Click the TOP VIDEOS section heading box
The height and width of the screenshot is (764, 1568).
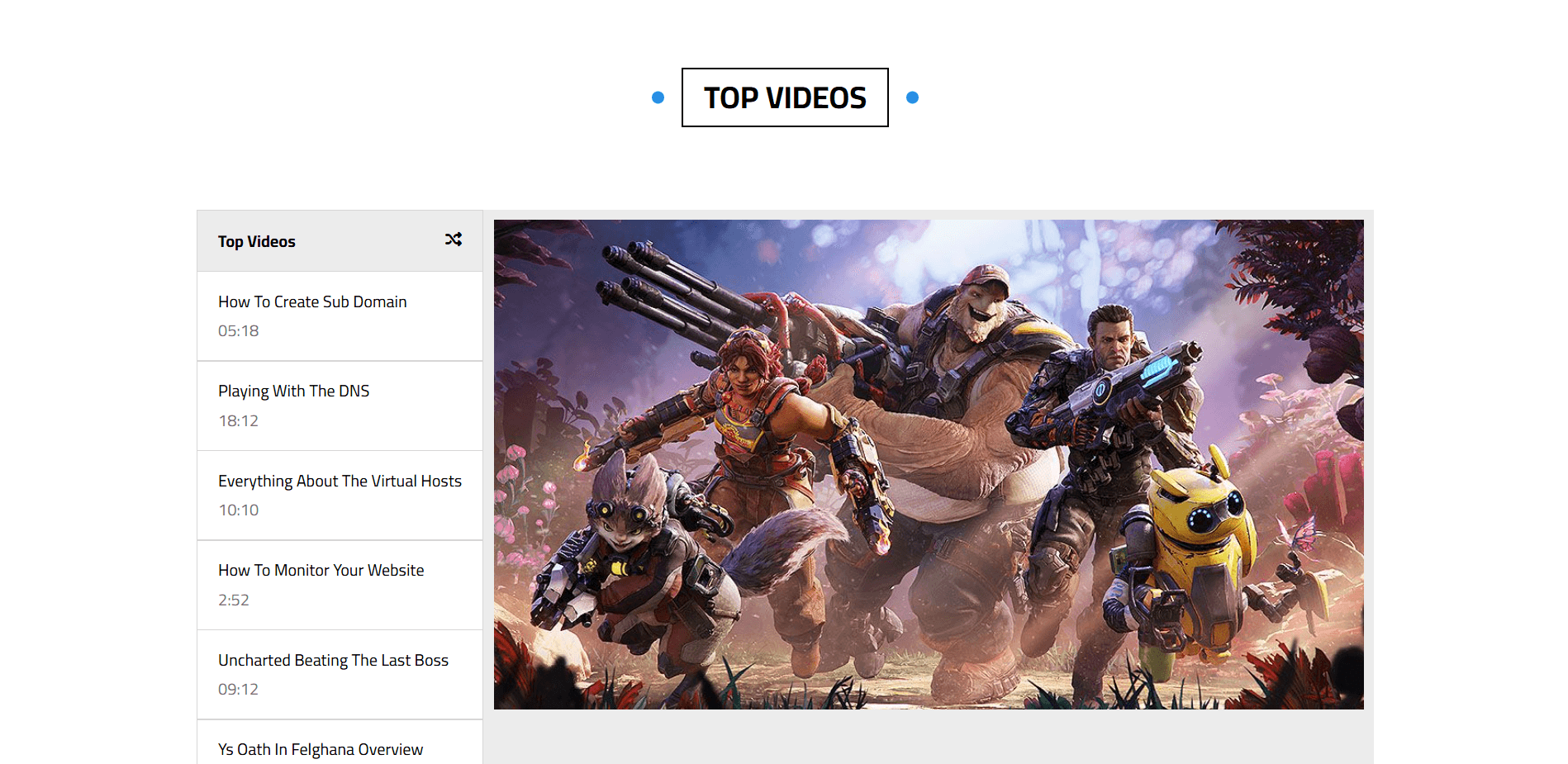coord(784,97)
